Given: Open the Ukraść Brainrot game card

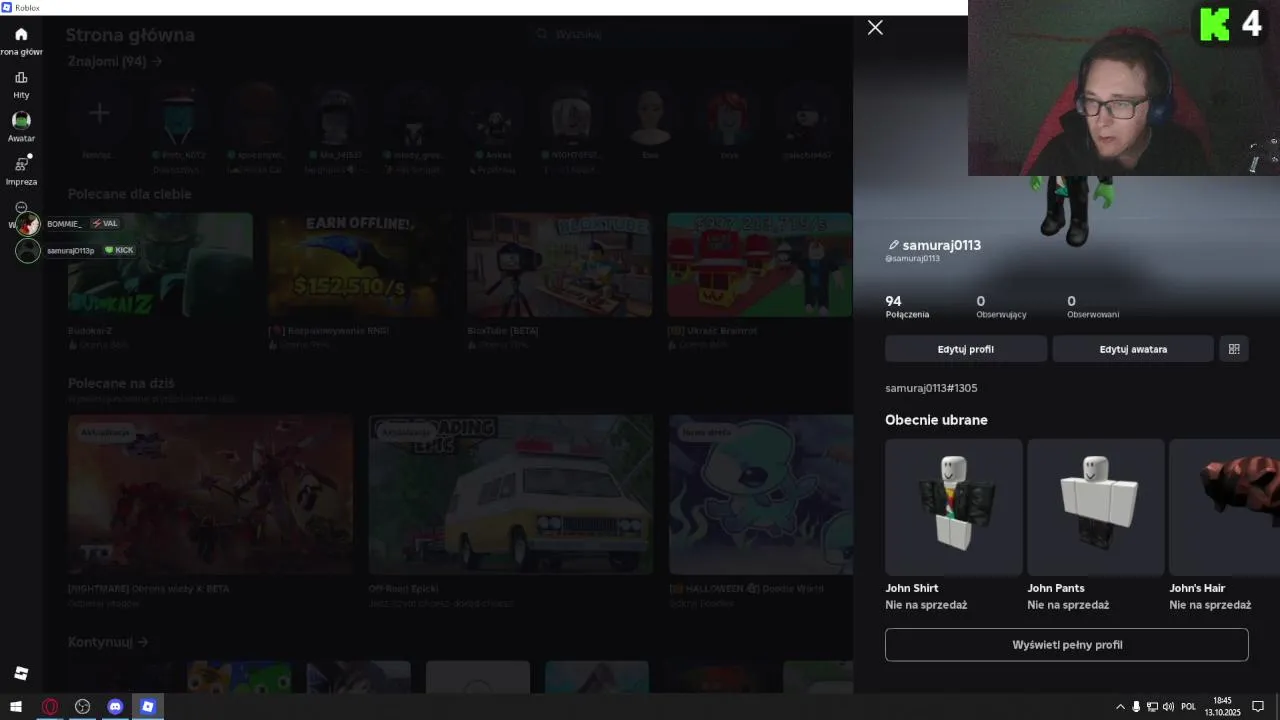Looking at the screenshot, I should tap(760, 280).
